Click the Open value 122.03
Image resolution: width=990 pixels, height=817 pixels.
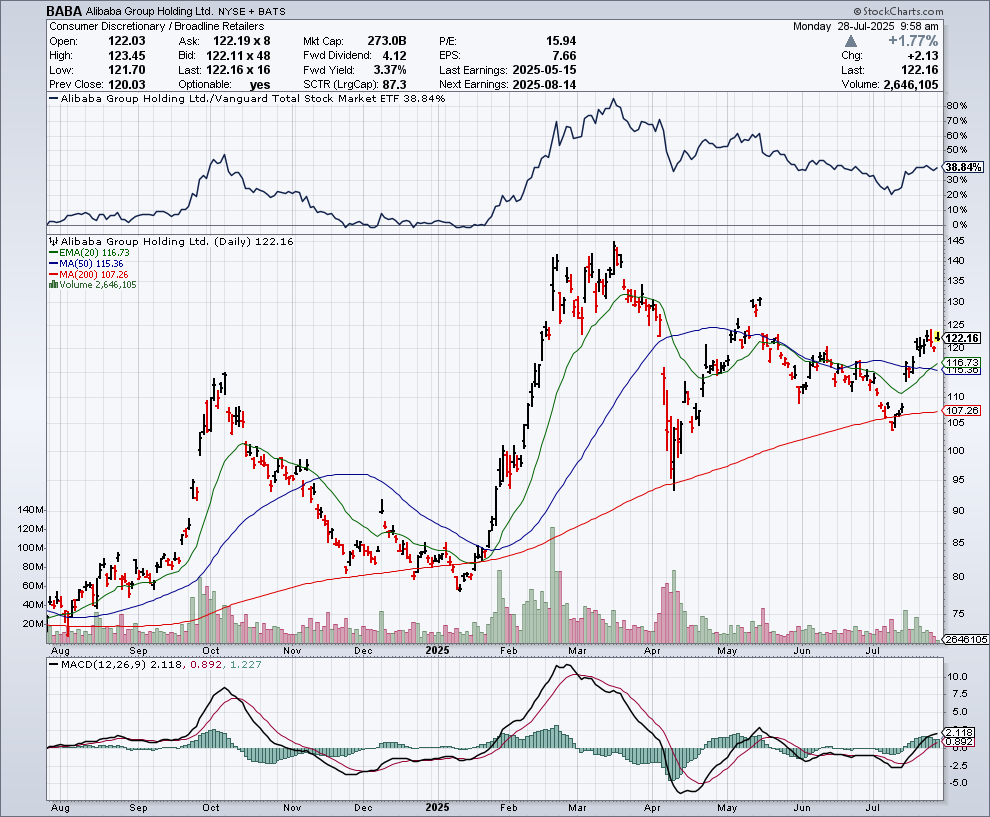tap(127, 41)
